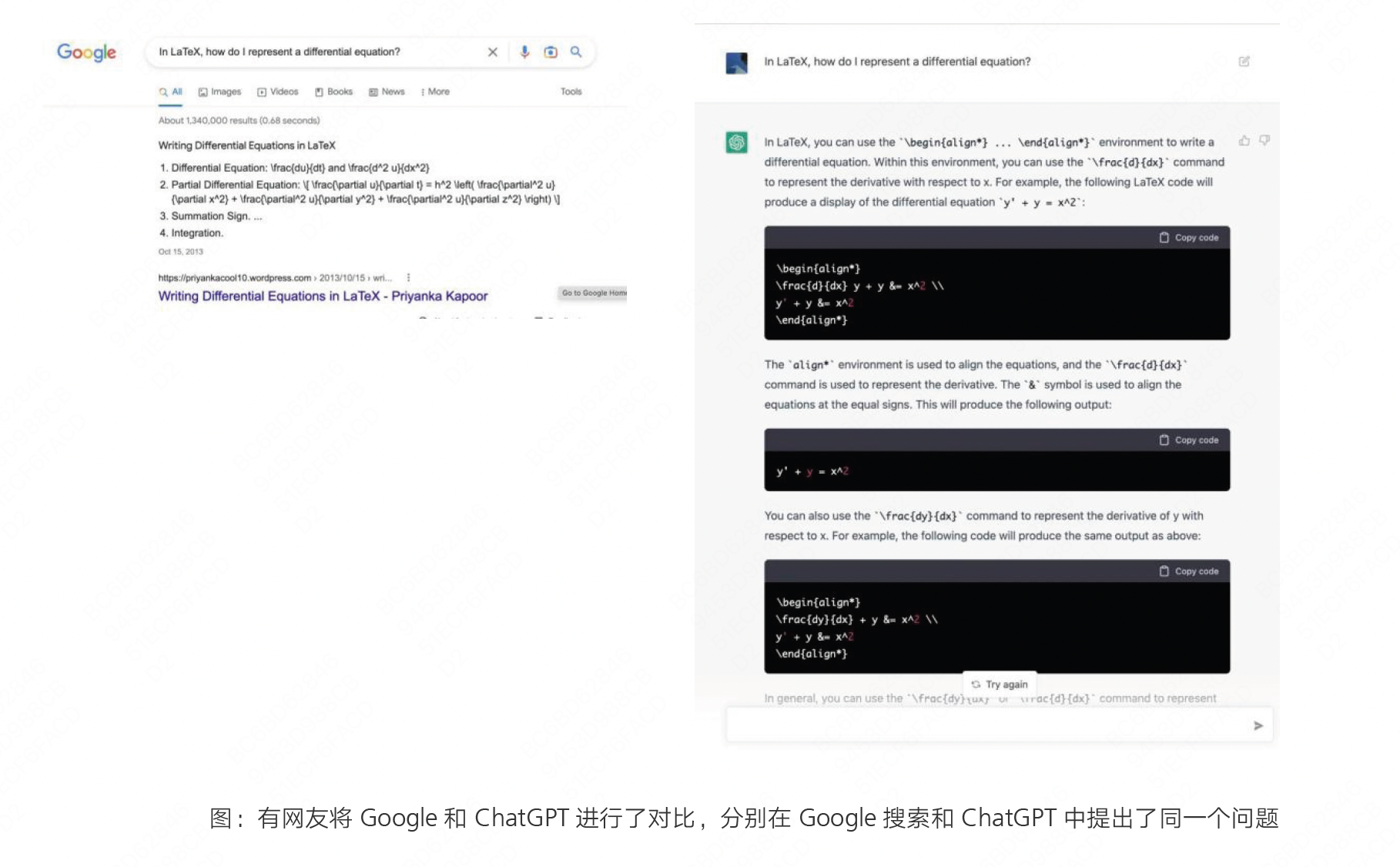Screen dimensions: 1400x867
Task: Click the priyankacool10.wordpress.com URL
Action: point(275,278)
